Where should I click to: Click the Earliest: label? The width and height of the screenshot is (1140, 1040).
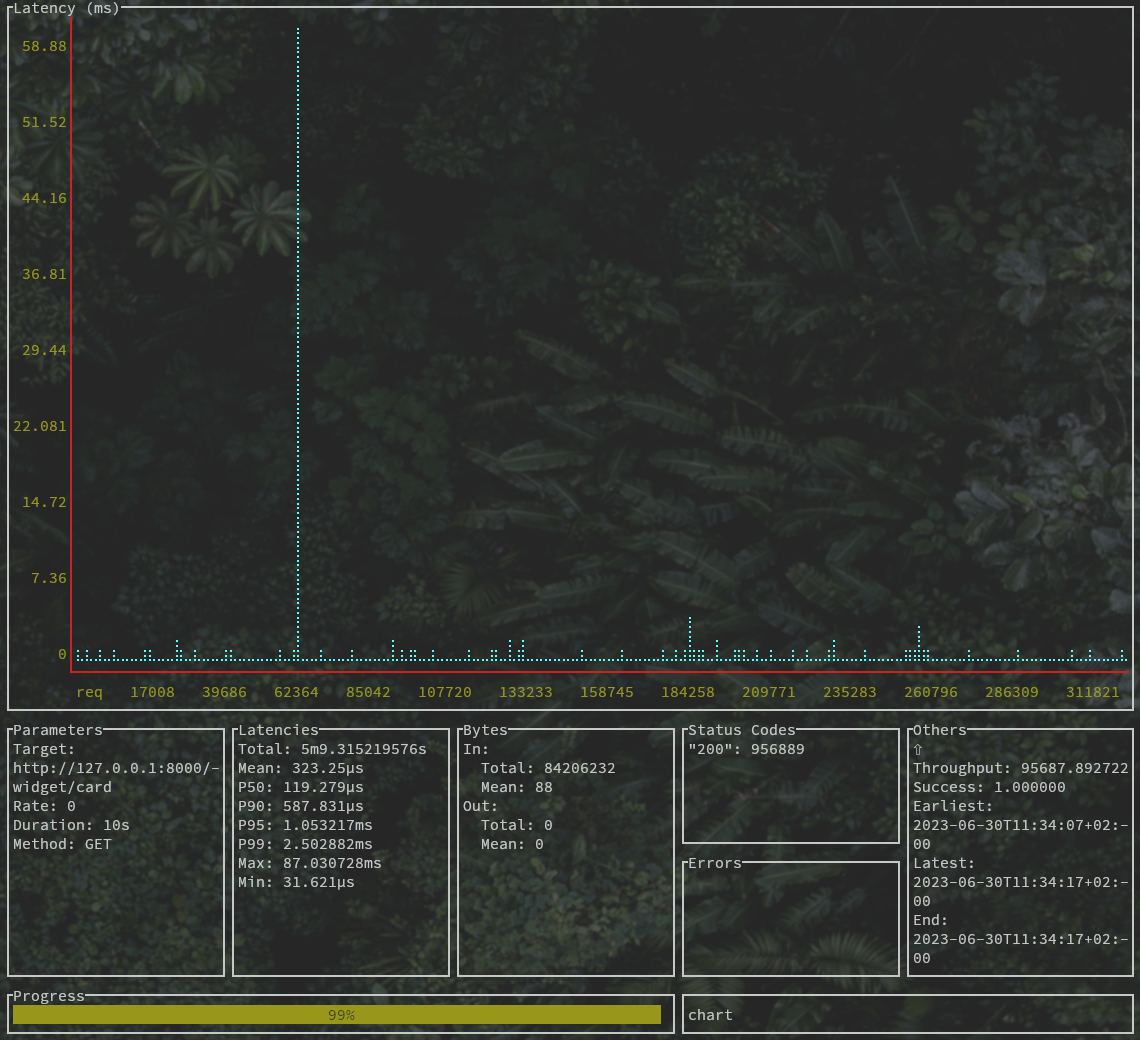[x=953, y=806]
